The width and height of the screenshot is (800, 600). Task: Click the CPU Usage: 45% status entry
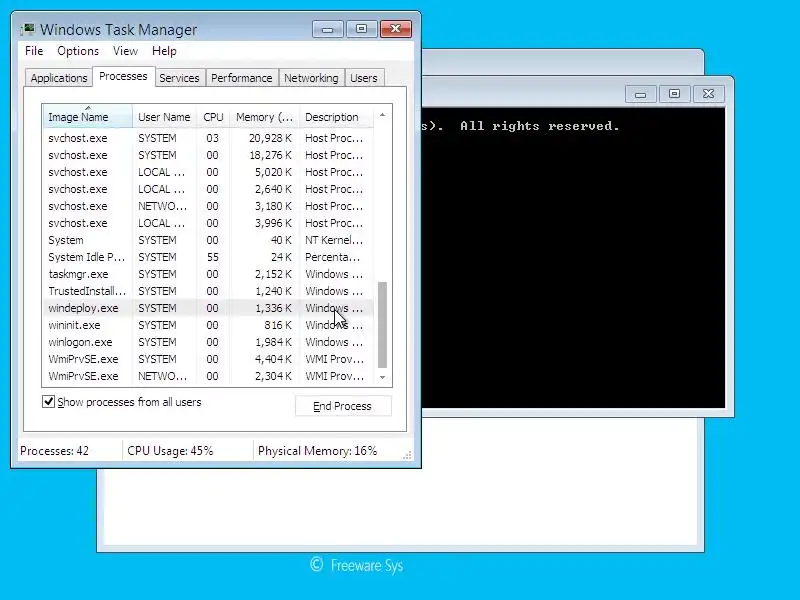coord(170,451)
